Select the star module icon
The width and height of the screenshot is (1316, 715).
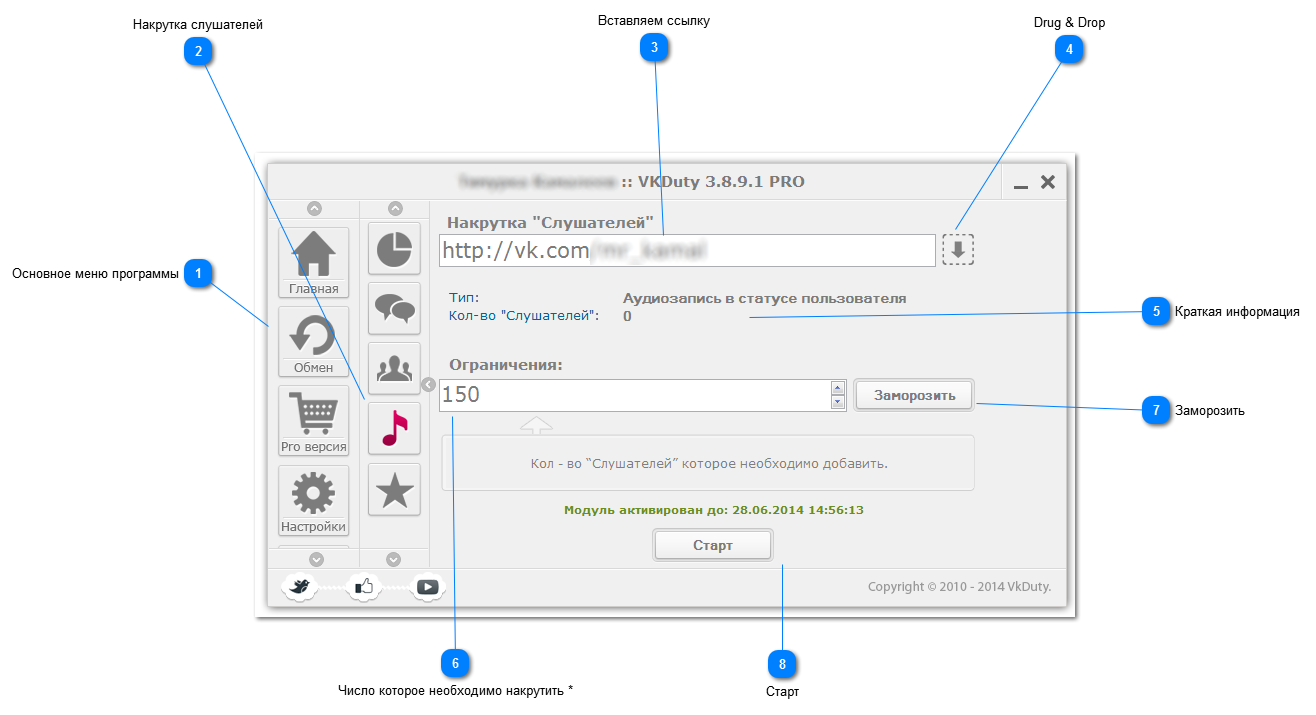click(394, 489)
